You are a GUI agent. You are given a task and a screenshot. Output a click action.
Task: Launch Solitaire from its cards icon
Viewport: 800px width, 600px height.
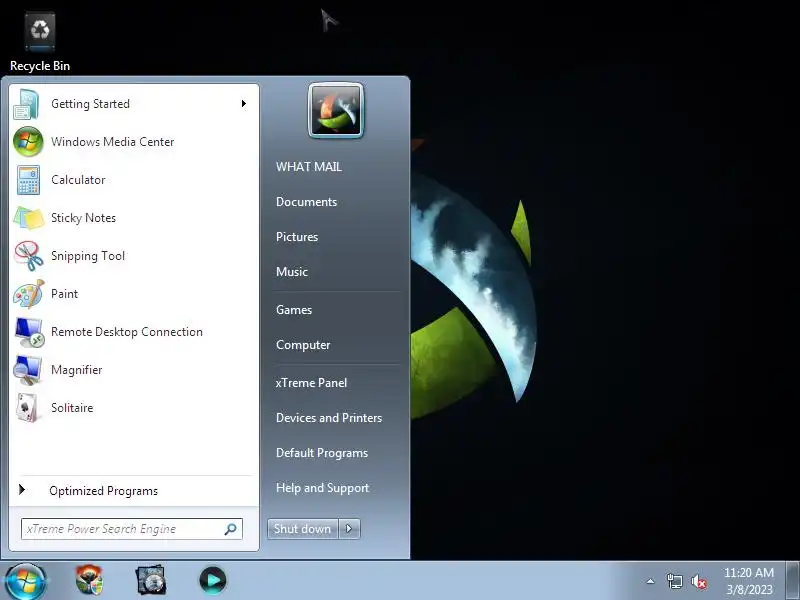tap(28, 408)
